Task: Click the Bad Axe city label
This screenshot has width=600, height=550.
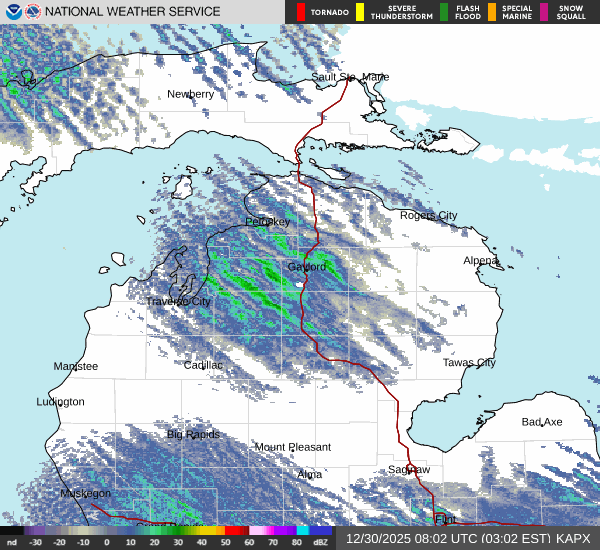Action: [542, 422]
